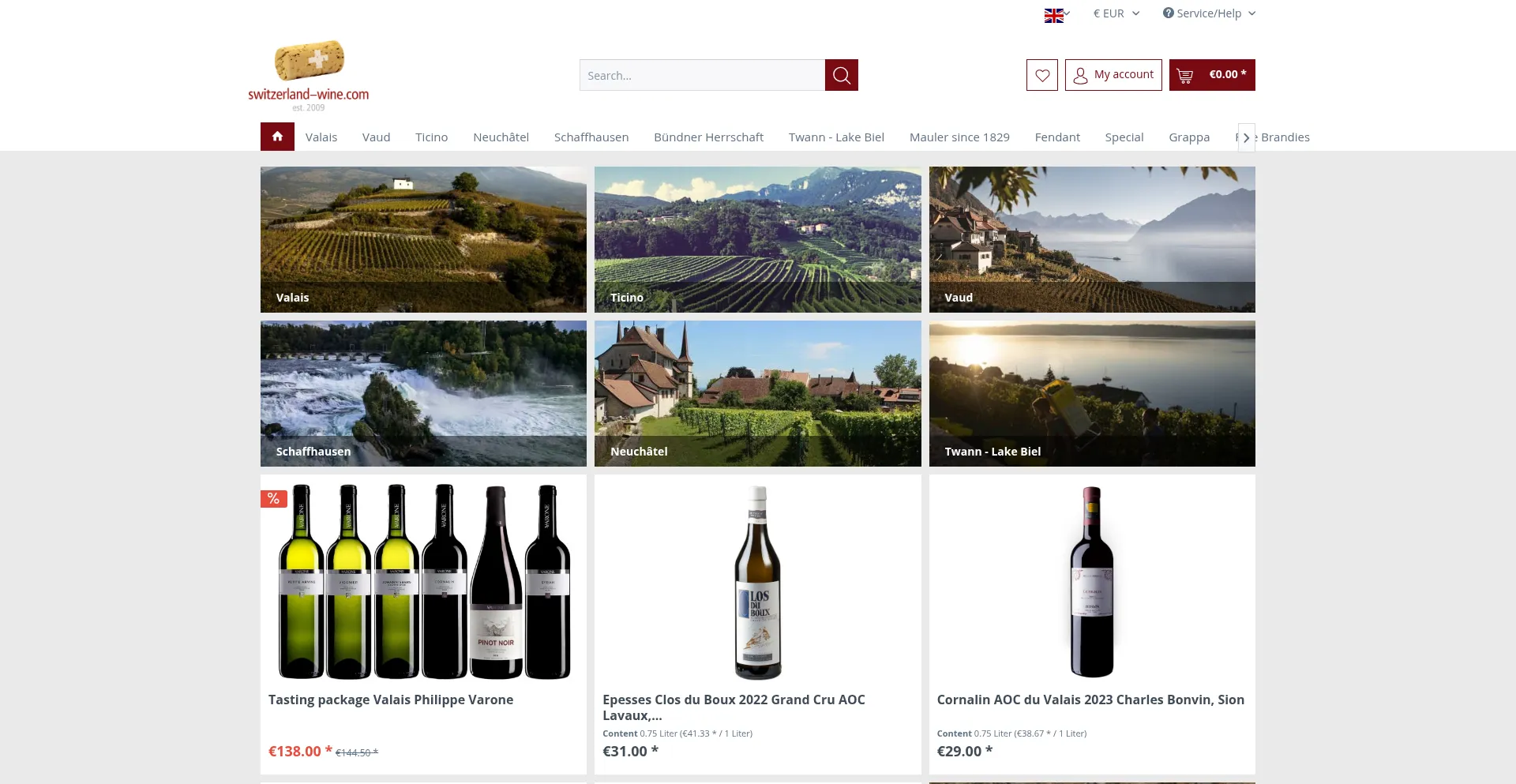Open the Ticino menu category
Screen dimensions: 1516x784
coord(431,137)
